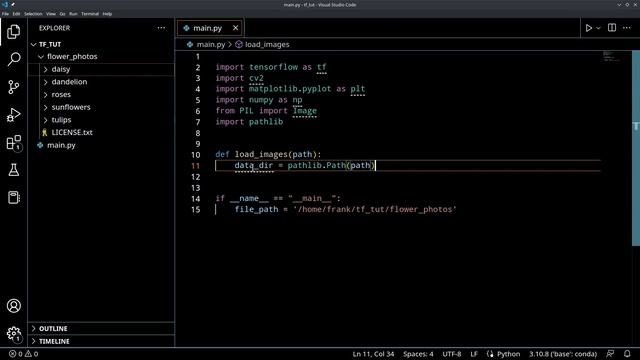Open run options dropdown arrow

(598, 28)
